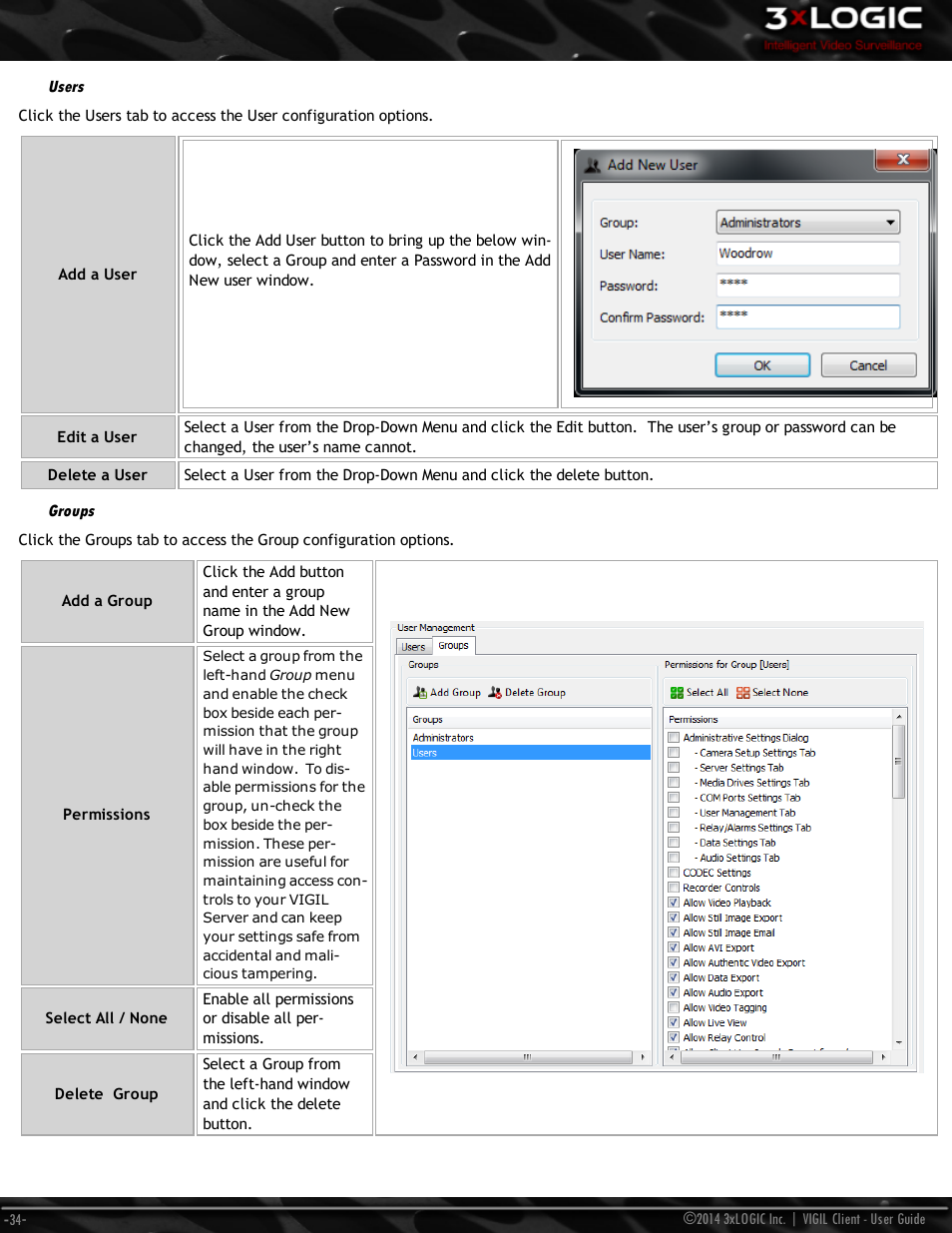This screenshot has width=952, height=1233.
Task: Click the Password input field
Action: (808, 285)
